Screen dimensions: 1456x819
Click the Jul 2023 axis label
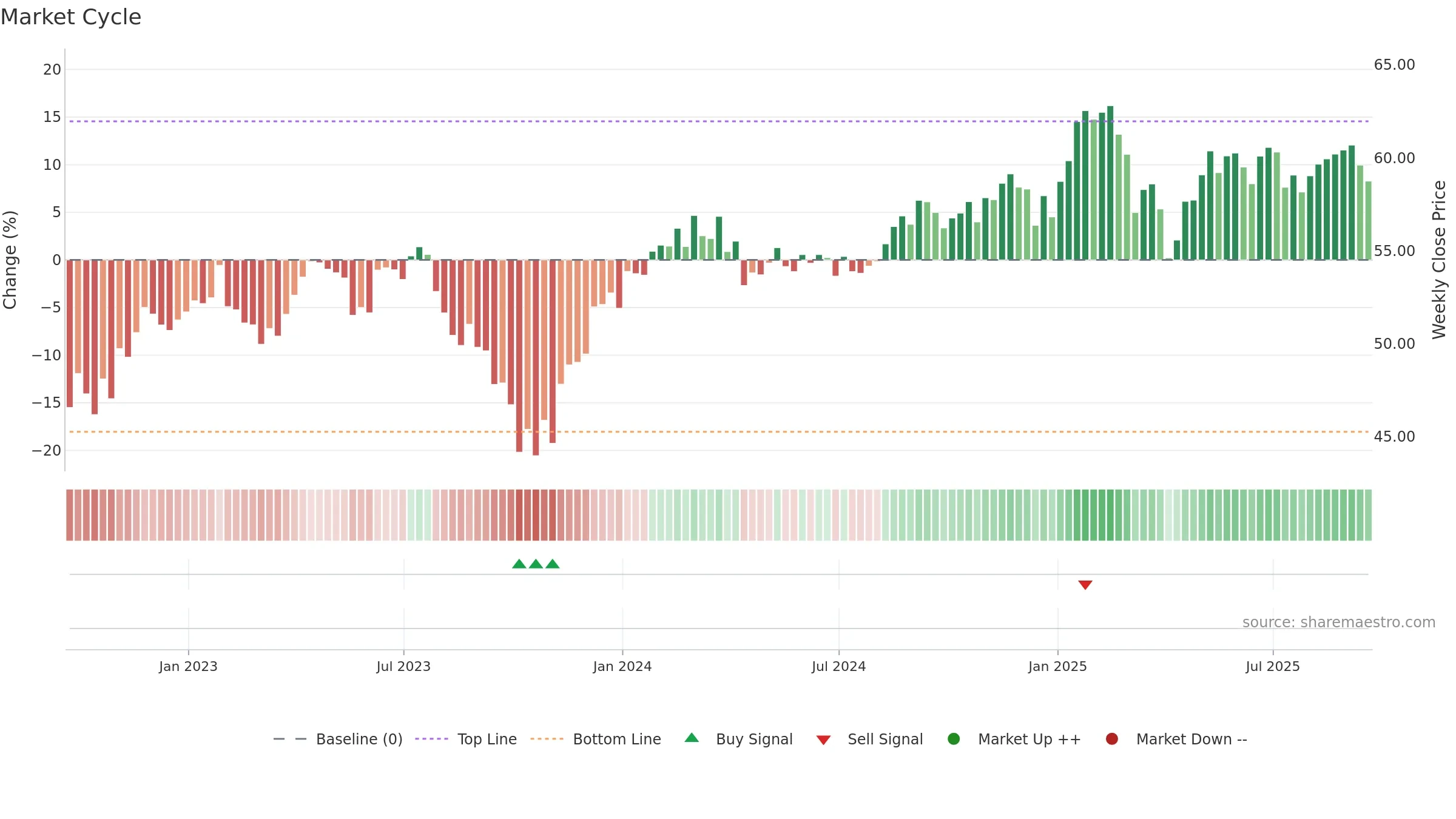click(x=403, y=666)
